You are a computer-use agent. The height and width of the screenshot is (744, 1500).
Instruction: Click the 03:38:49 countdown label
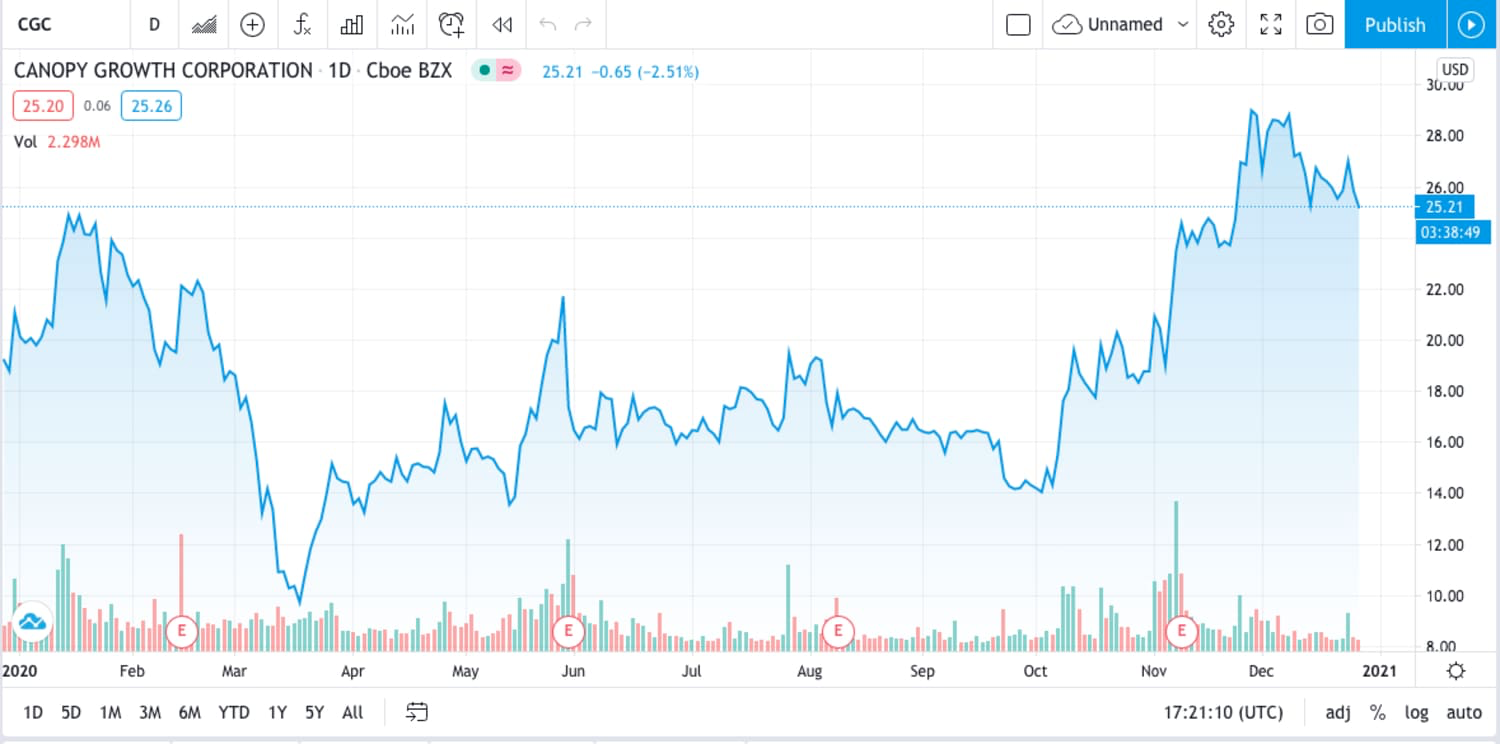1453,232
